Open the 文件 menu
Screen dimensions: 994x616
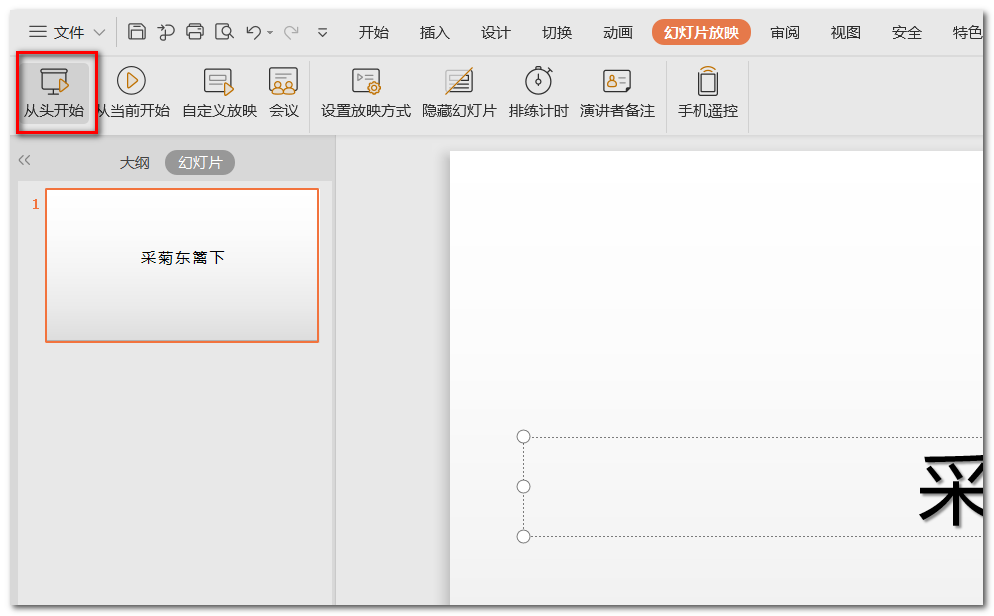click(x=56, y=32)
